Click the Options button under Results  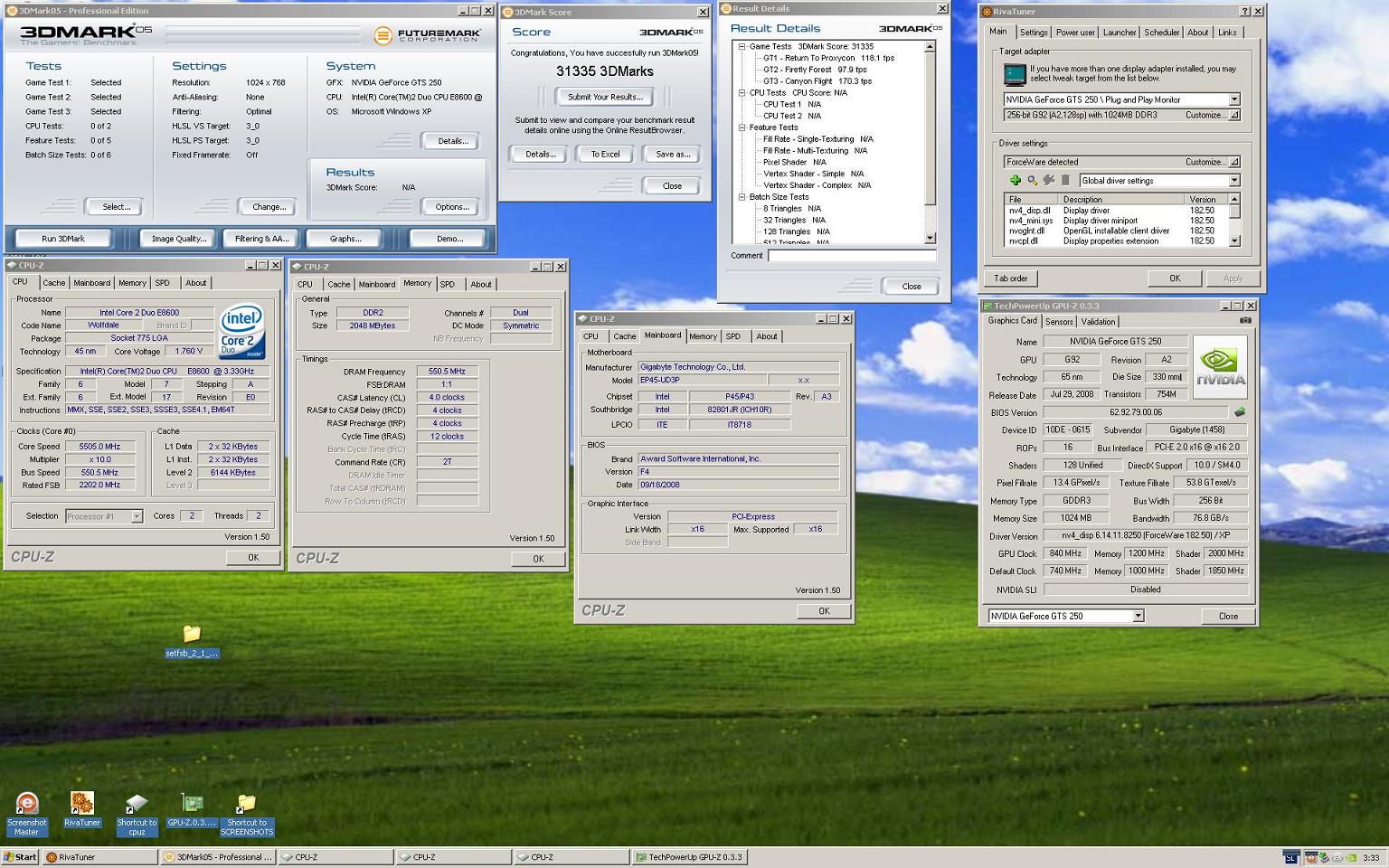[x=452, y=207]
